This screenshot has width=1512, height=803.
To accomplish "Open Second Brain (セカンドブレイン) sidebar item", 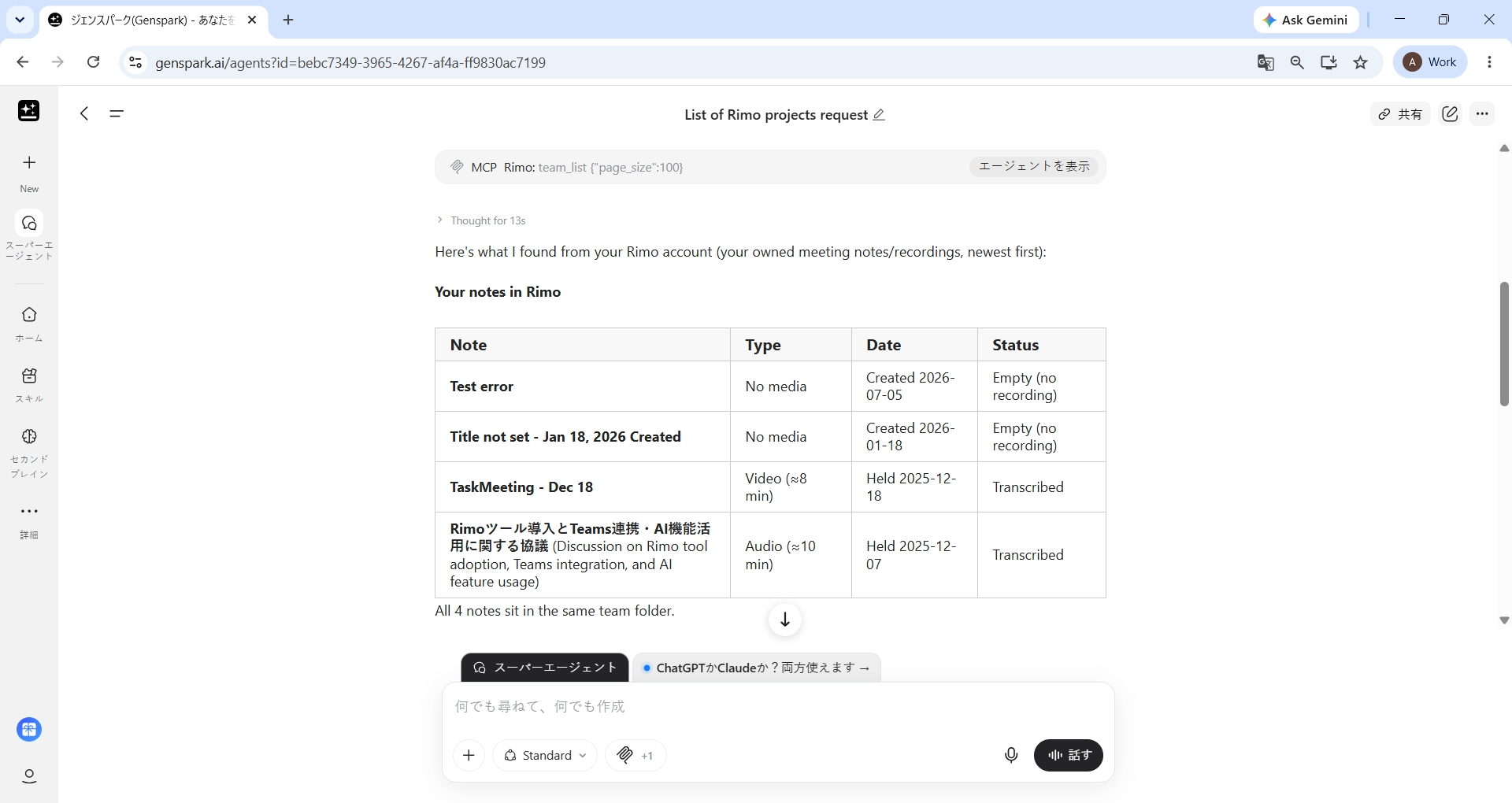I will click(29, 453).
